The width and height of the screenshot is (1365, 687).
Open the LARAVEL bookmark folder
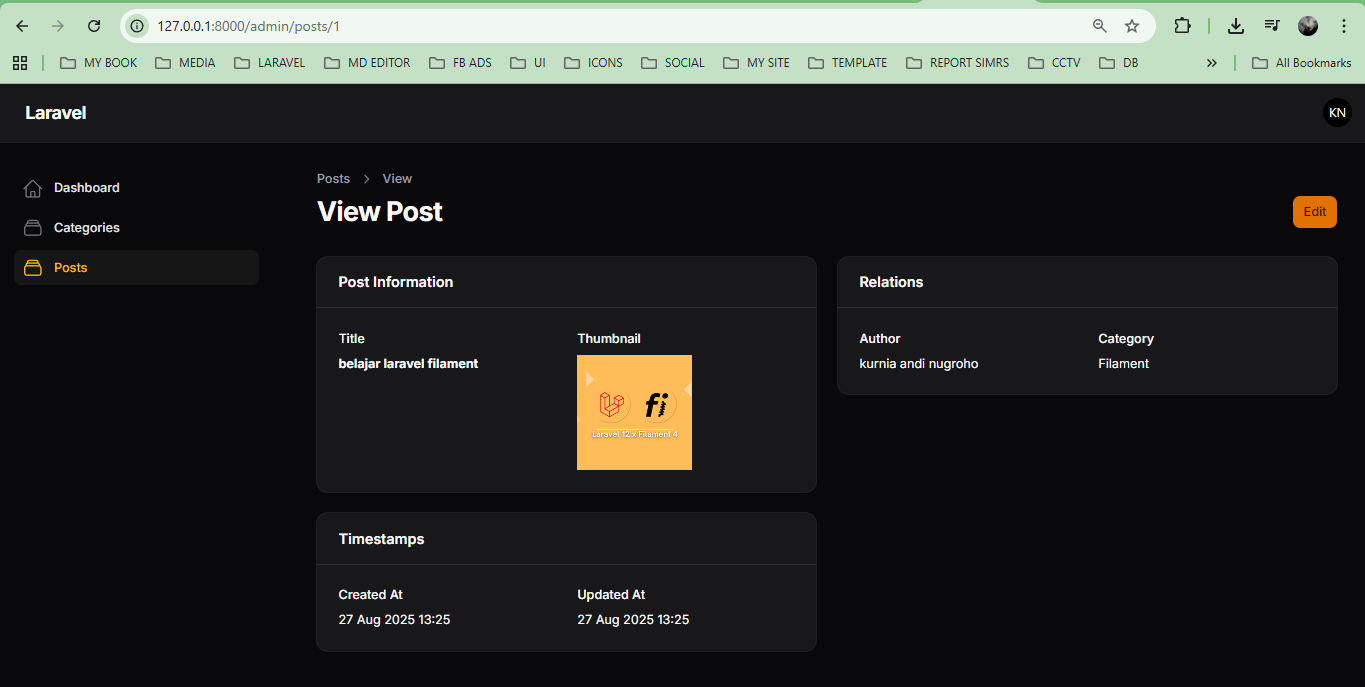[270, 63]
